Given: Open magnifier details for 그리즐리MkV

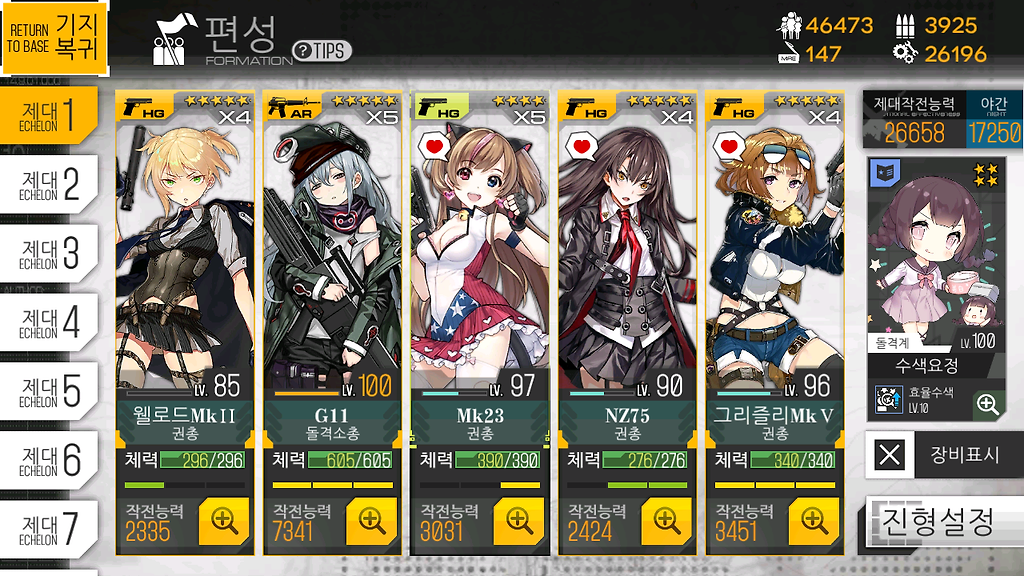Looking at the screenshot, I should (814, 520).
